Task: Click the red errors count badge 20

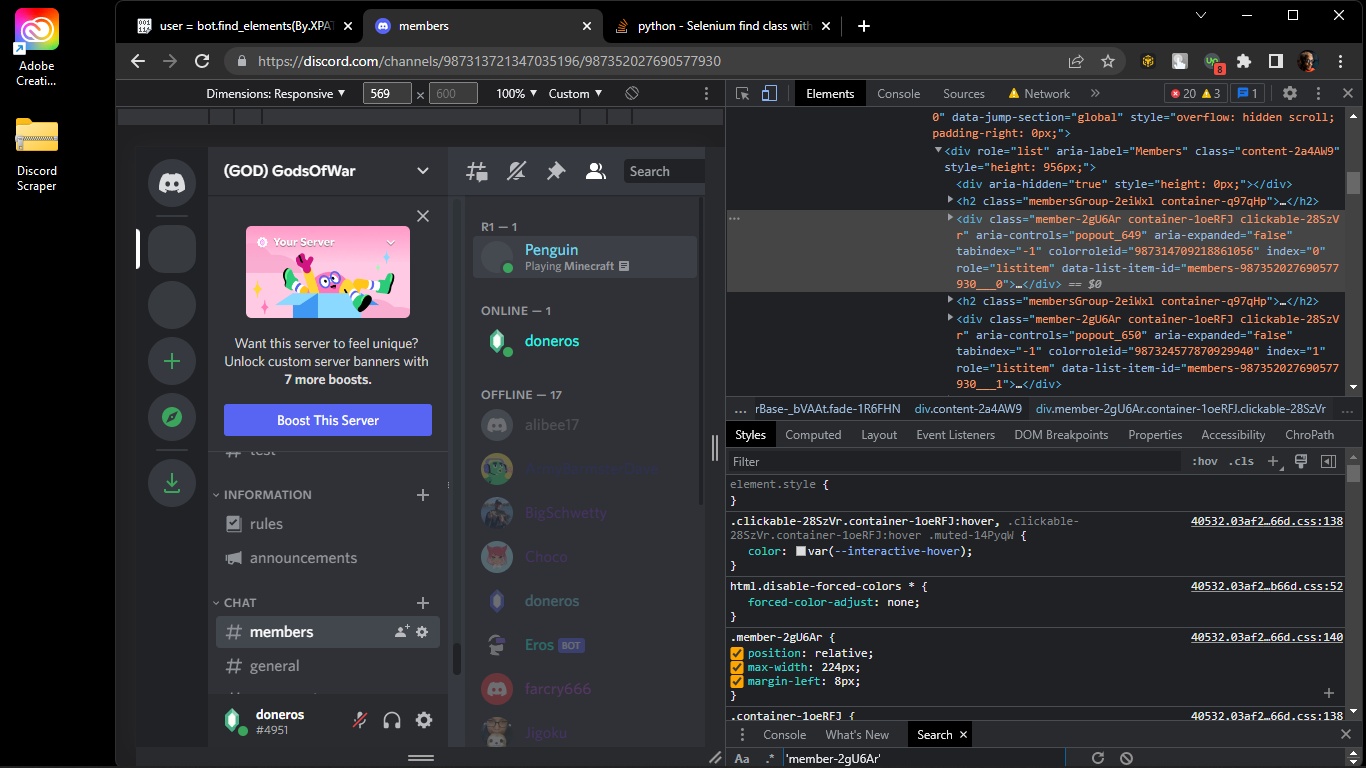Action: 1182,93
